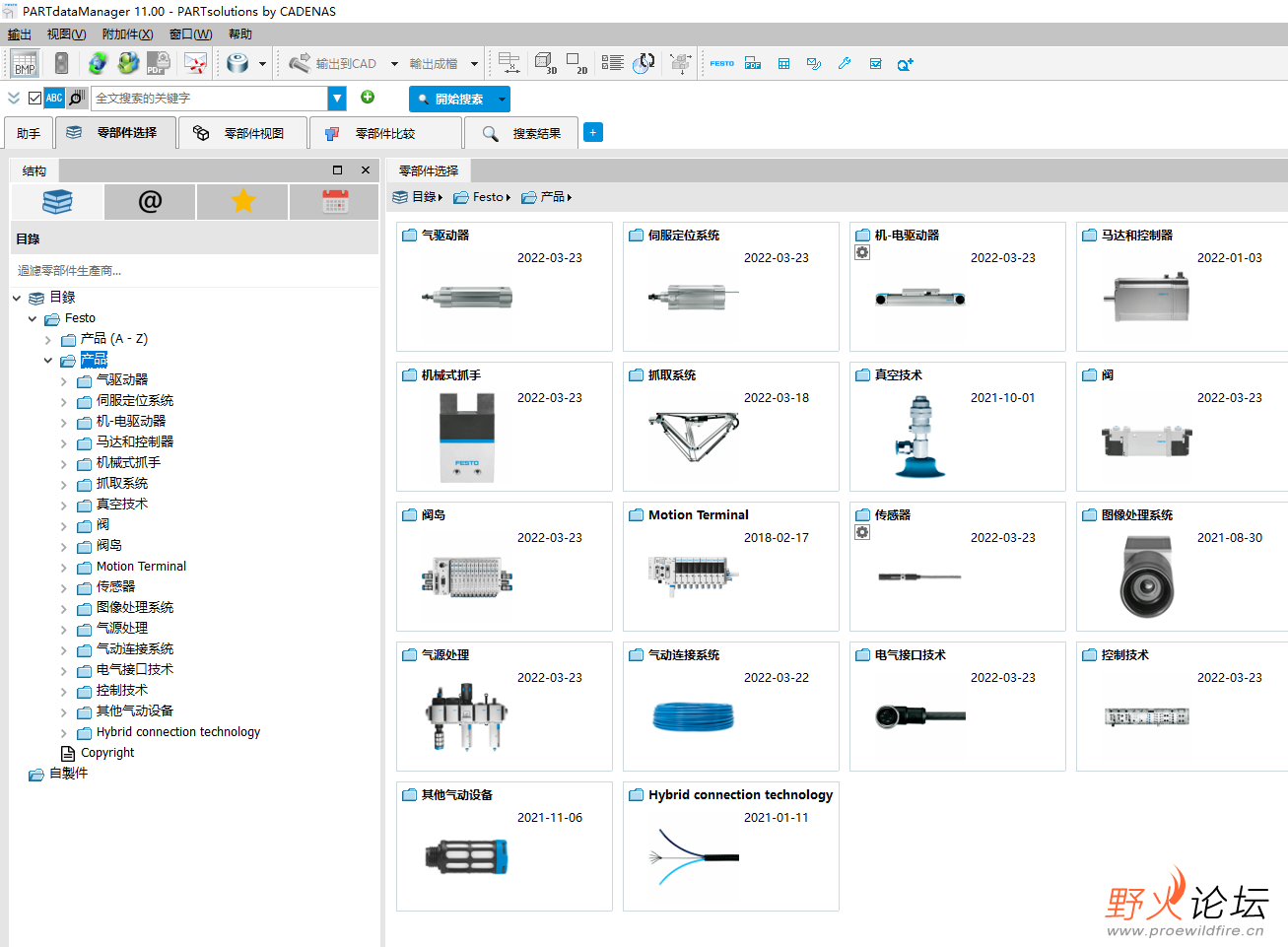Viewport: 1288px width, 947px height.
Task: Click the blue wrench icon in toolbar
Action: [845, 64]
